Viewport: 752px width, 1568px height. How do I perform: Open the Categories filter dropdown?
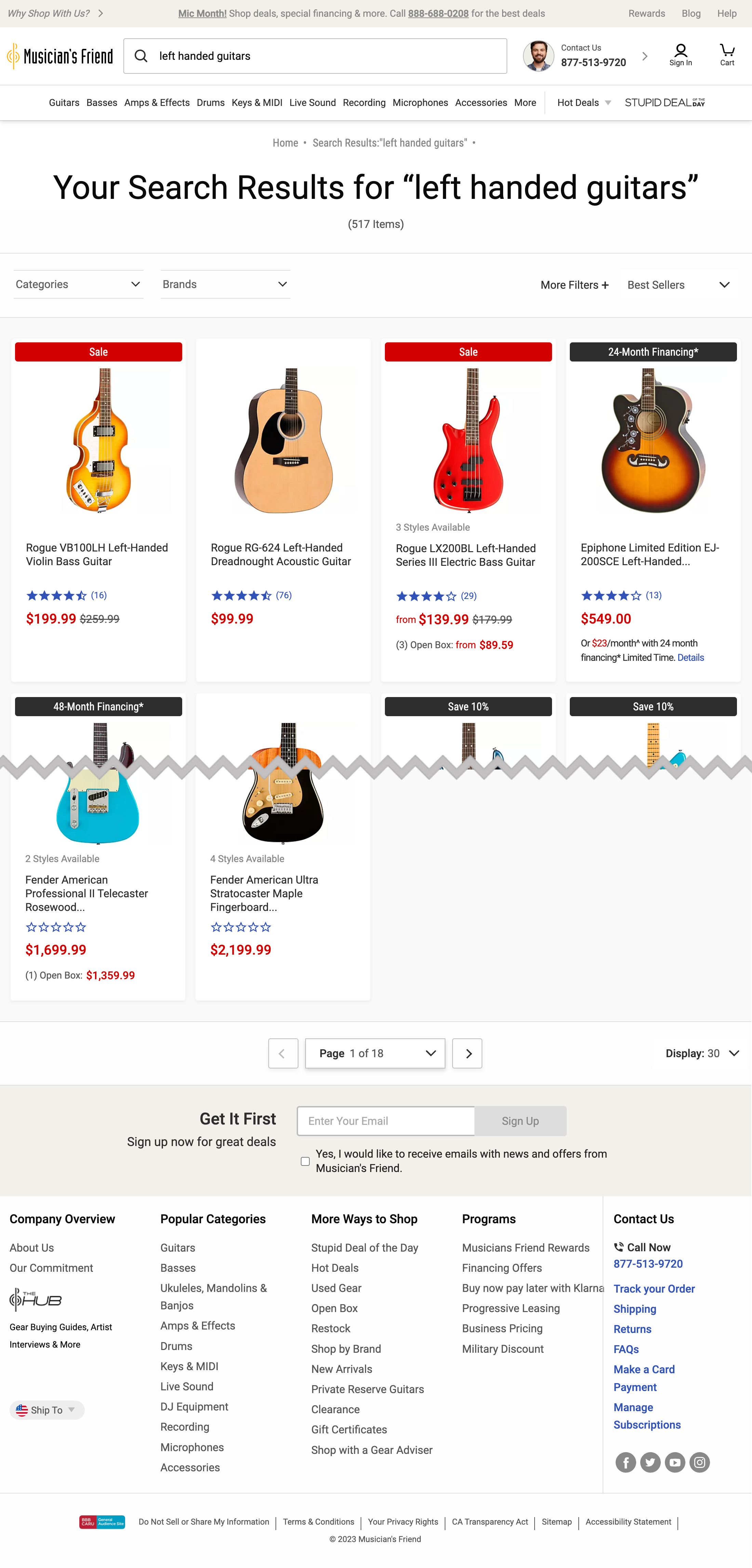click(x=78, y=284)
